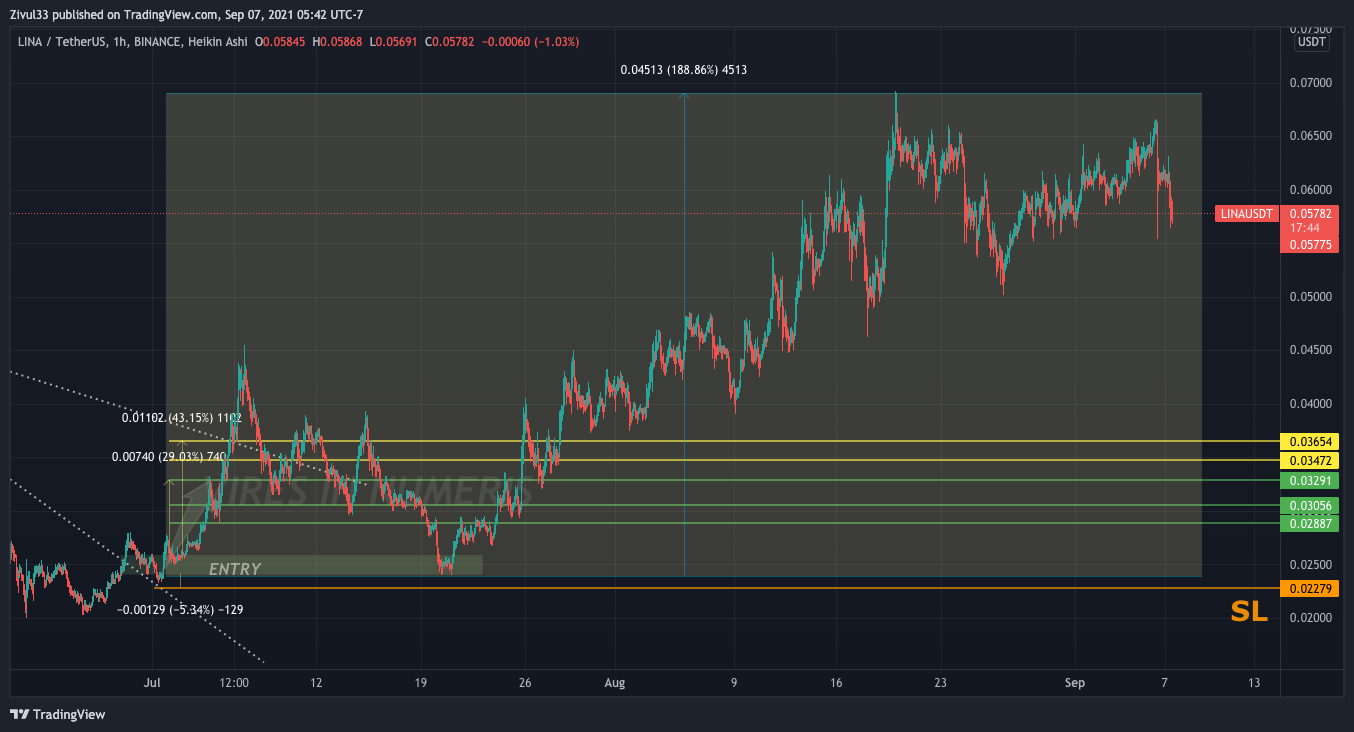Click the 12:00 label on time axis
This screenshot has width=1354, height=732.
(234, 683)
